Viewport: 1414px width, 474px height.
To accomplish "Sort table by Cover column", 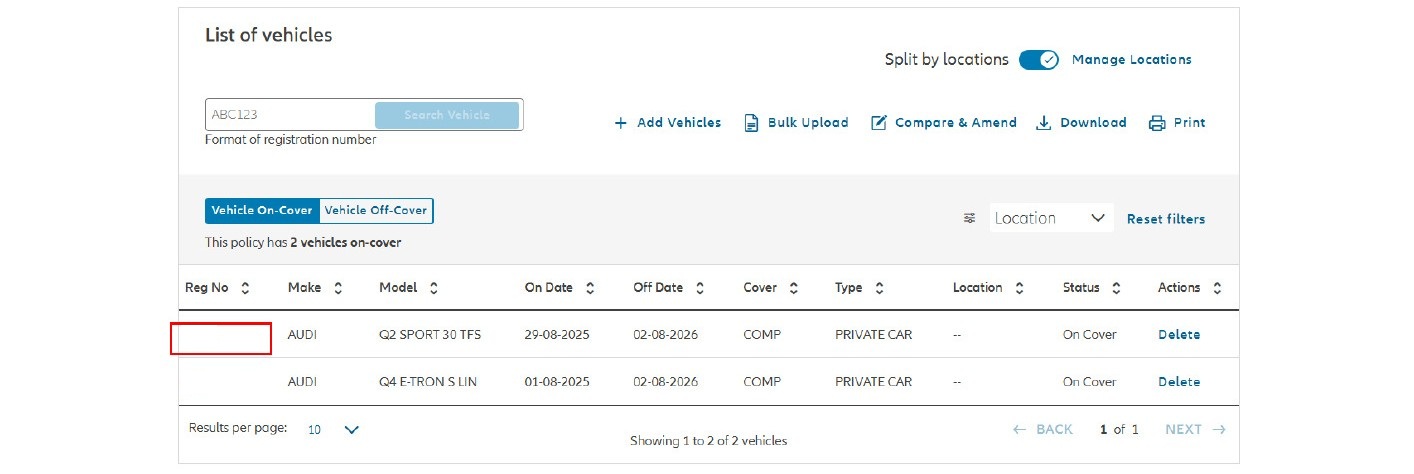I will pos(793,288).
